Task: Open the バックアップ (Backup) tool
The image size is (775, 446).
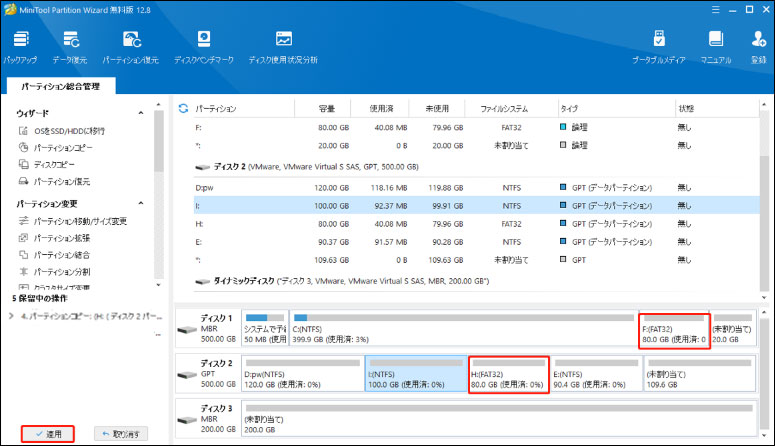Action: tap(20, 47)
